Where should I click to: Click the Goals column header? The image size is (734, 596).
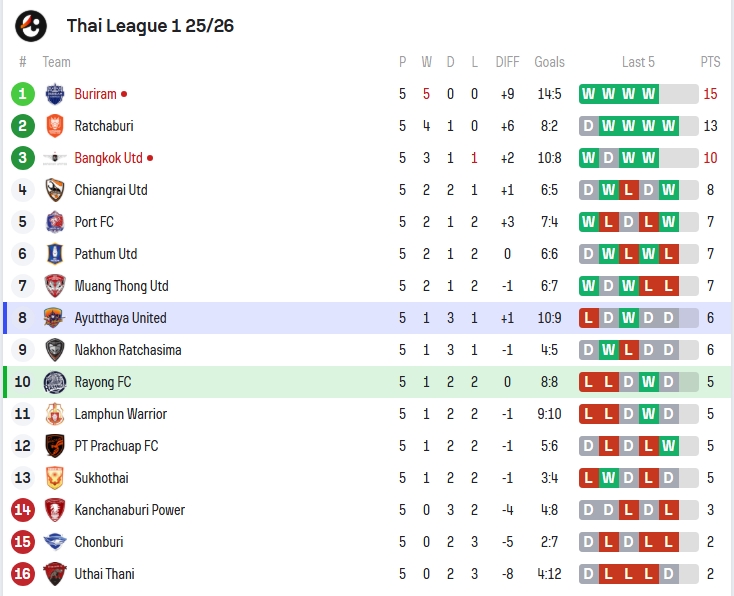(x=550, y=62)
